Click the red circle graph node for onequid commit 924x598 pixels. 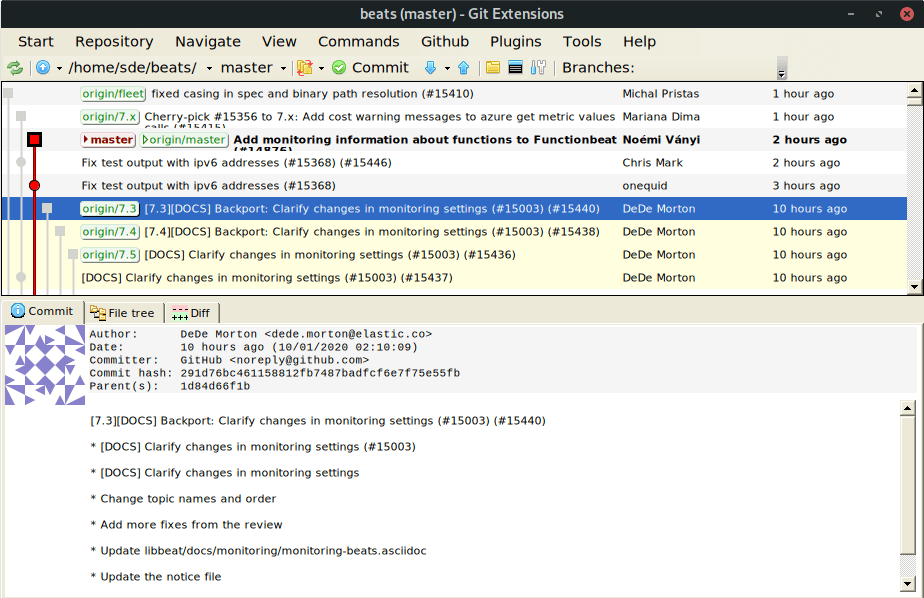35,186
